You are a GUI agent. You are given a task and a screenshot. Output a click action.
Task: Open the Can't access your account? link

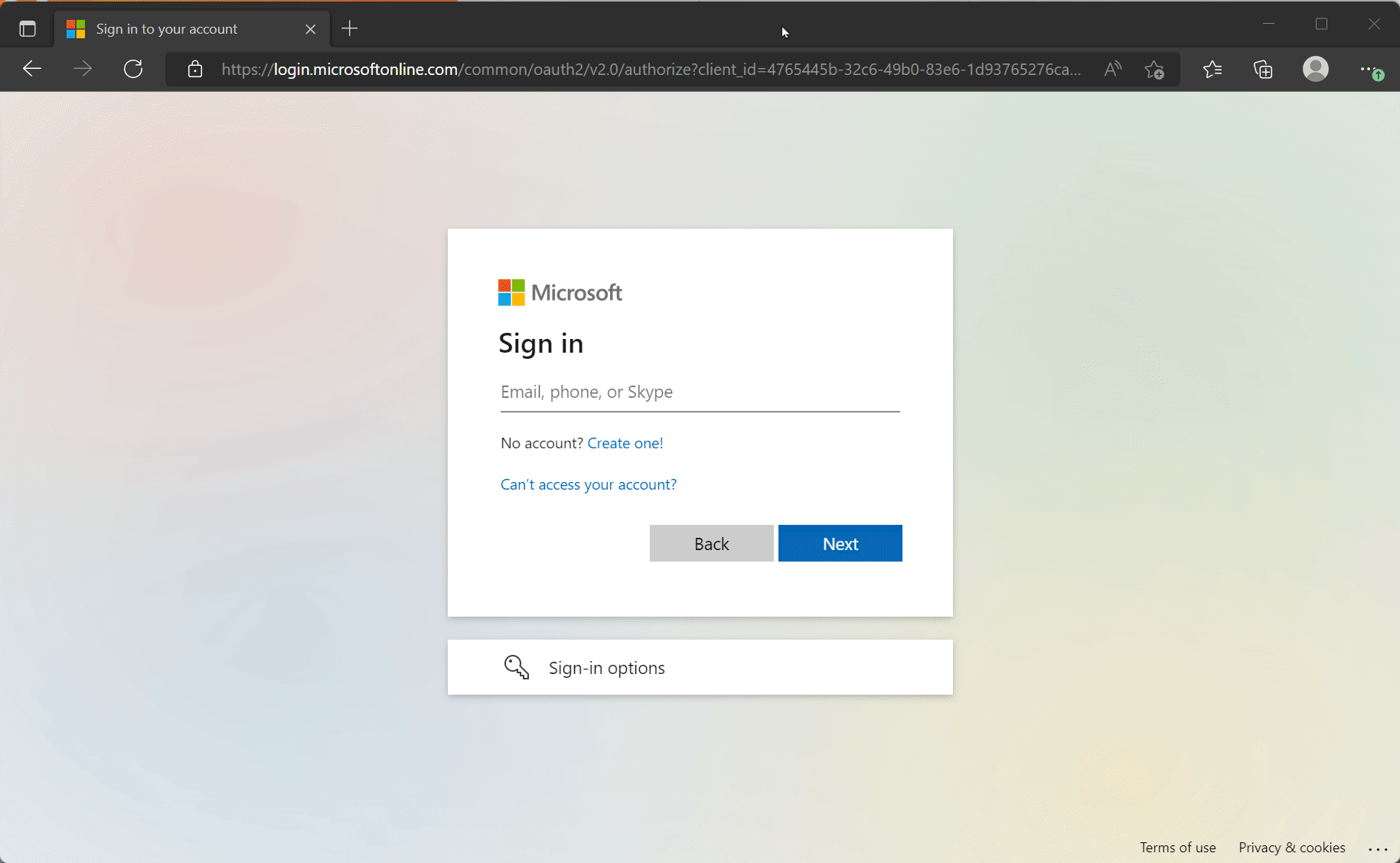pyautogui.click(x=589, y=484)
